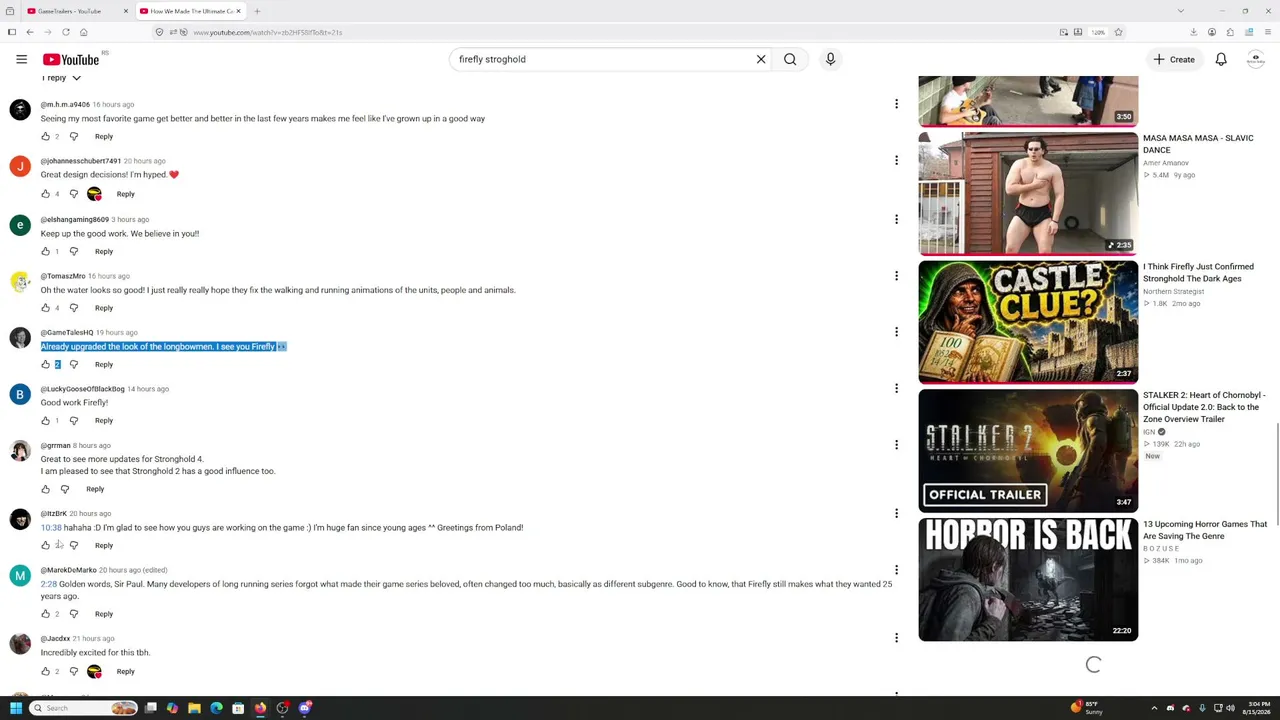Screen dimensions: 1280x720
Task: Like the comment by @elshangaming8609
Action: [x=45, y=251]
